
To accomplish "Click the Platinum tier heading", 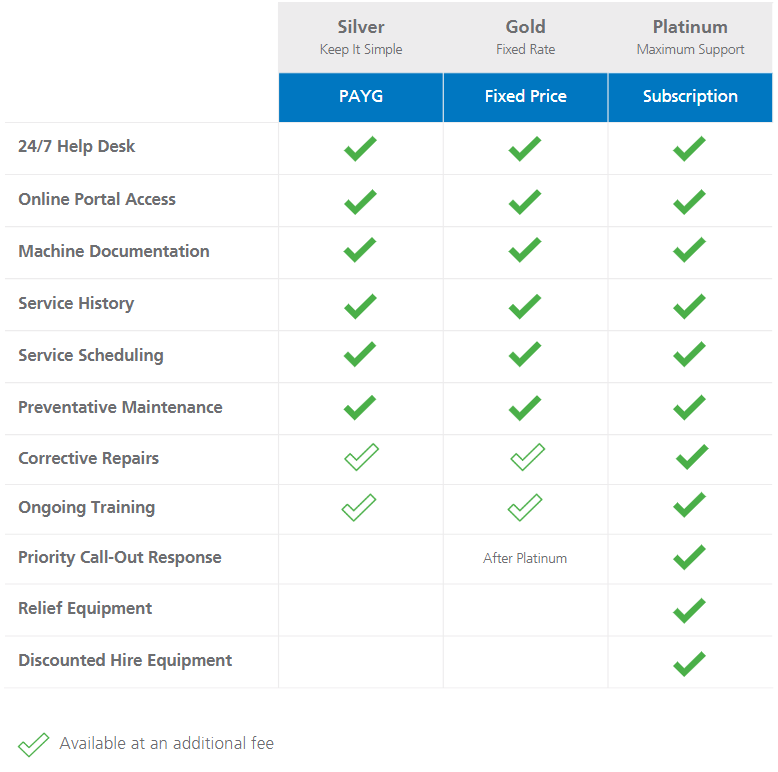I will (690, 27).
